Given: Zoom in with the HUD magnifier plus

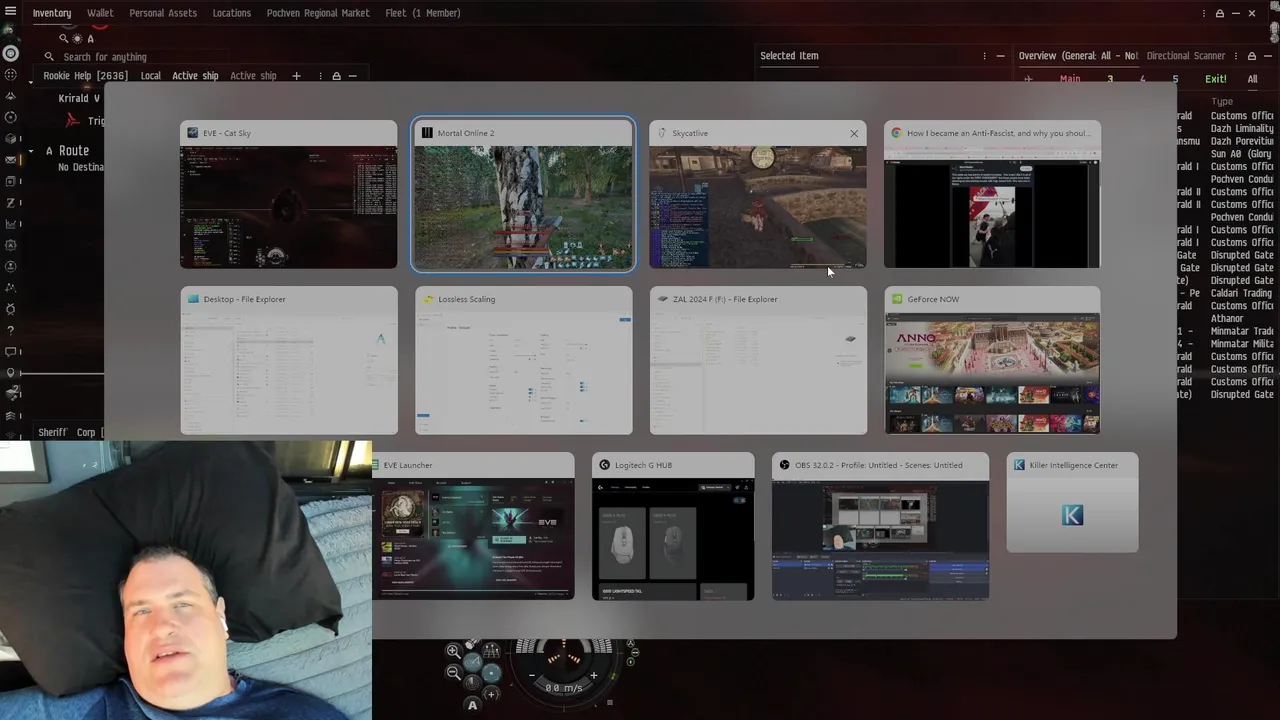Looking at the screenshot, I should [454, 651].
